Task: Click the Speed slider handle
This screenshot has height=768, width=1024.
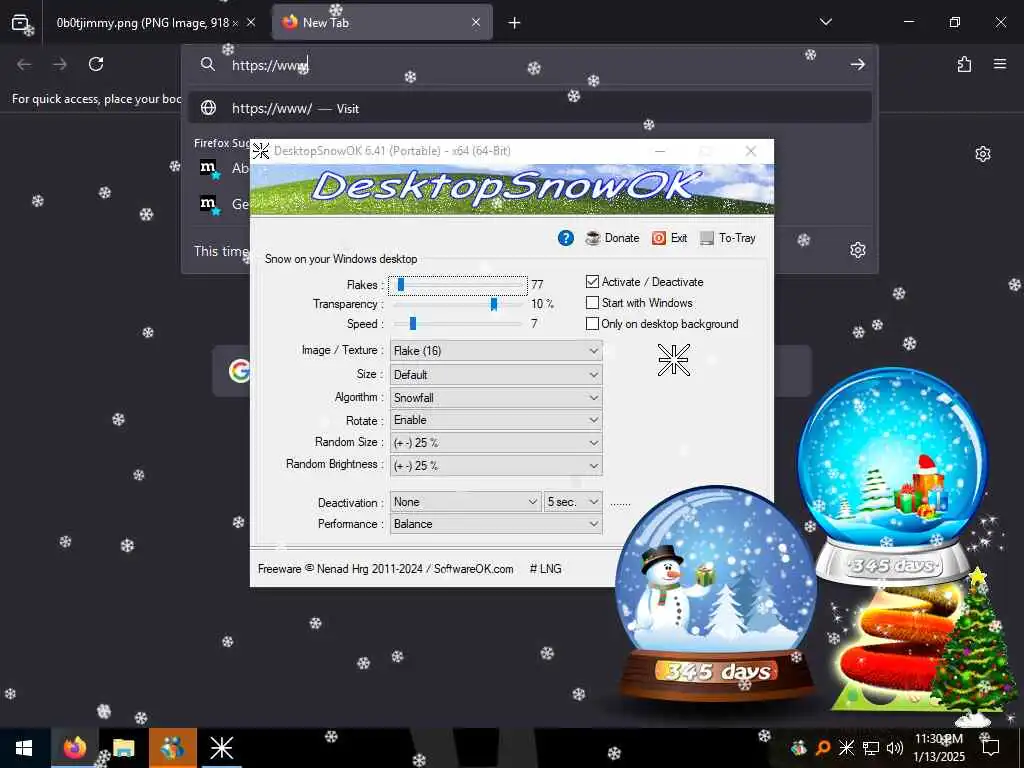Action: click(x=413, y=323)
